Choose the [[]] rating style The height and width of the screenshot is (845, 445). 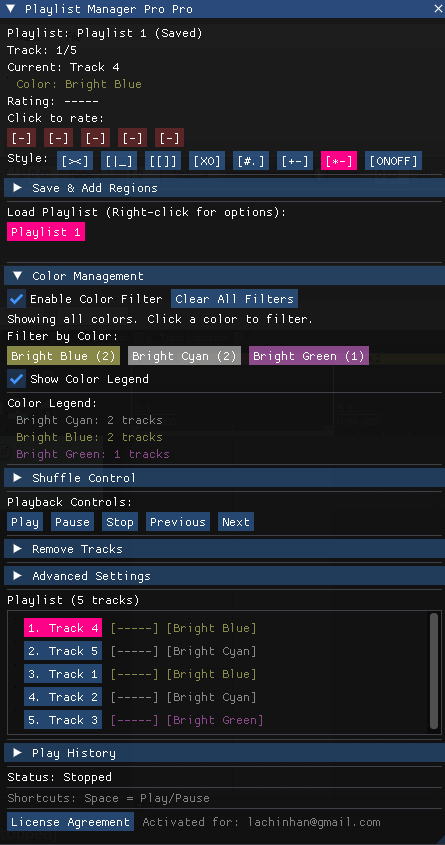point(163,161)
